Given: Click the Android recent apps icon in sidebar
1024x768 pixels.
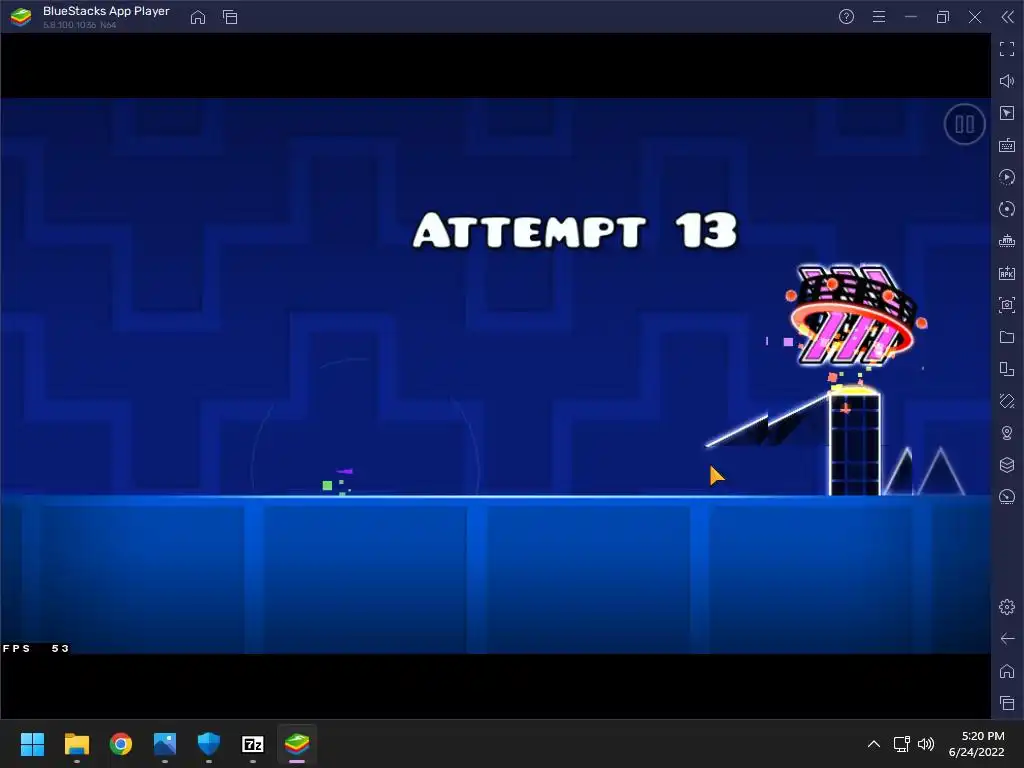Looking at the screenshot, I should point(1007,703).
